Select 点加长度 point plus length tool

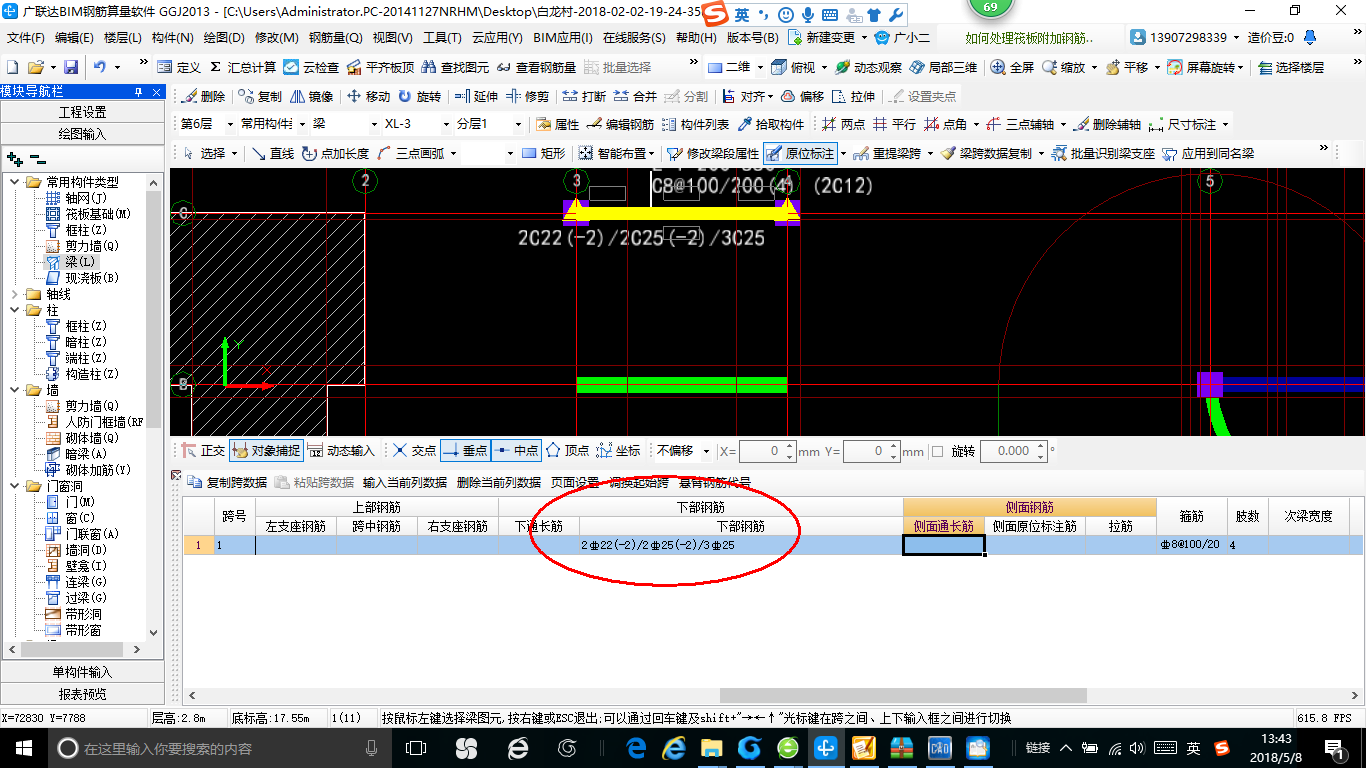[335, 153]
